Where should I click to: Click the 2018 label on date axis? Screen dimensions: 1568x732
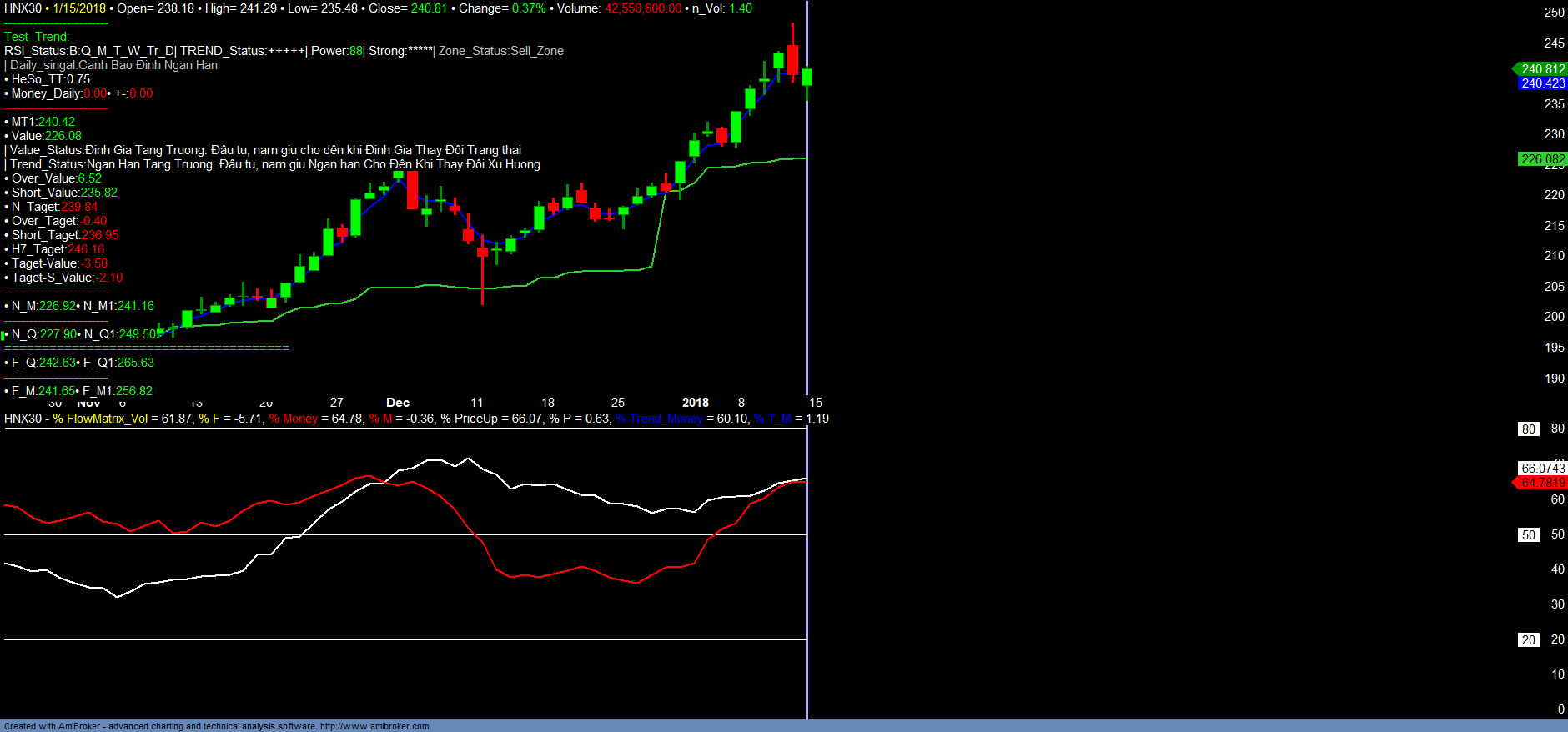click(x=695, y=403)
